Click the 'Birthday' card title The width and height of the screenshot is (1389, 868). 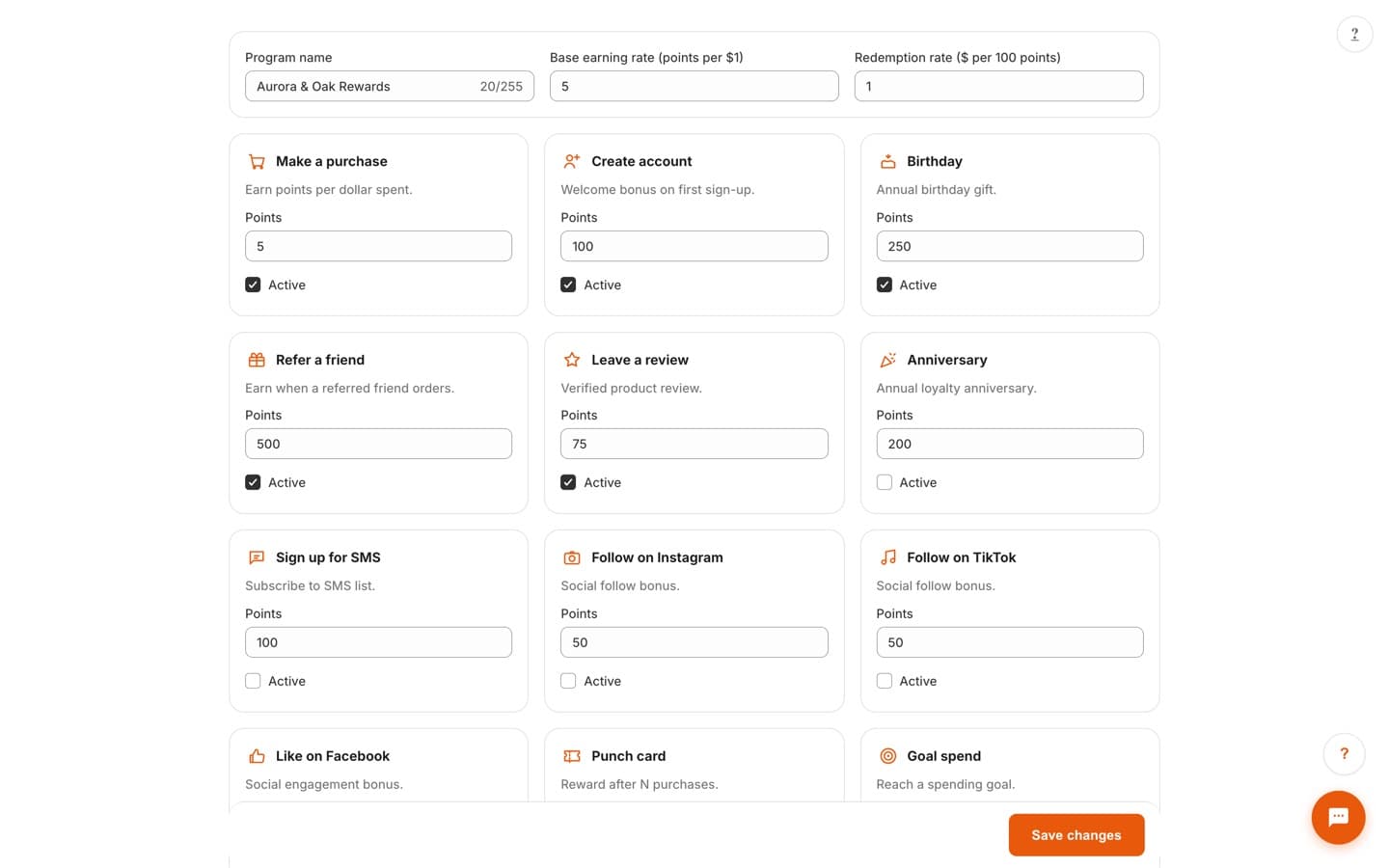coord(935,162)
